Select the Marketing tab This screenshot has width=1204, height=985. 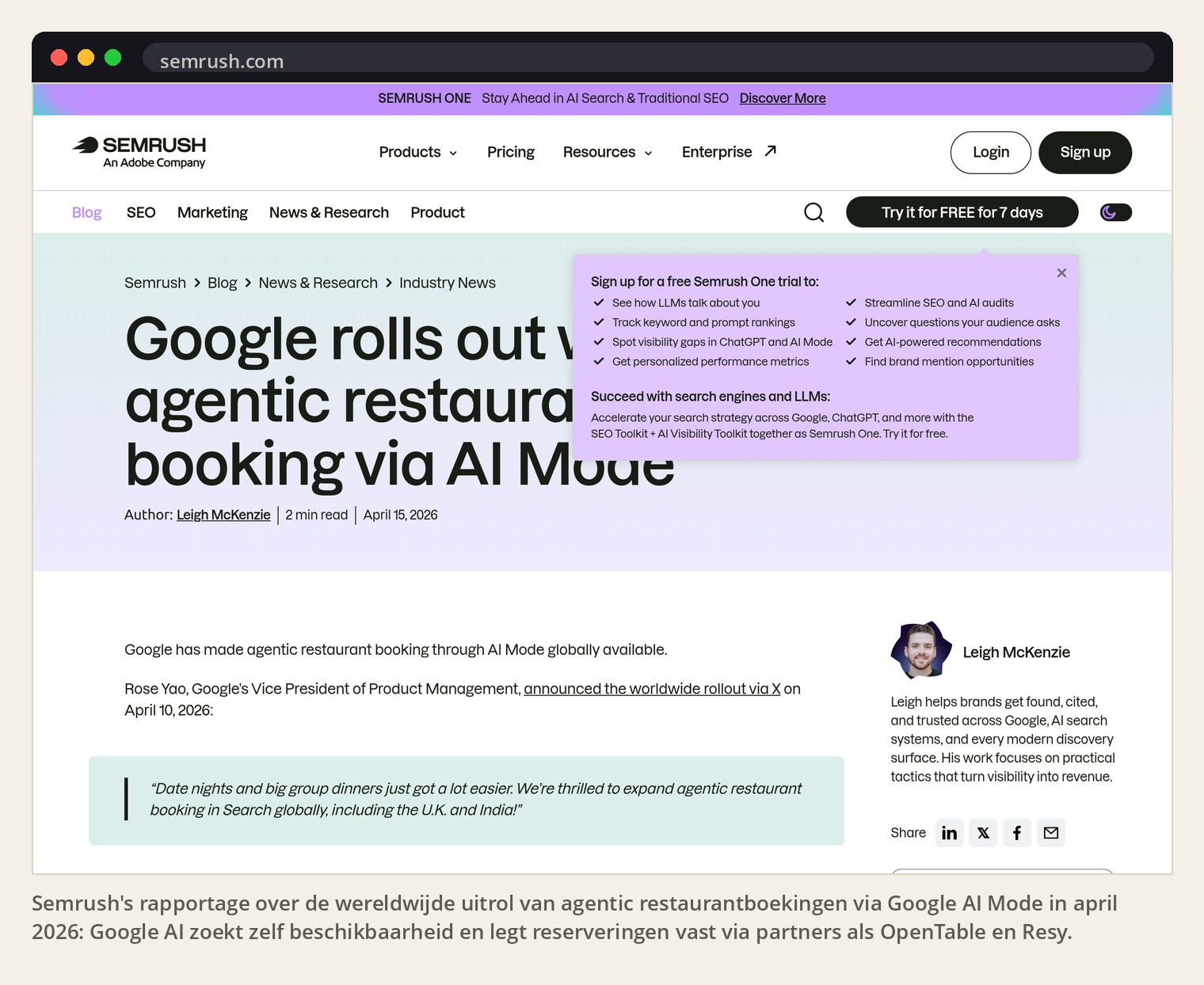click(x=212, y=212)
